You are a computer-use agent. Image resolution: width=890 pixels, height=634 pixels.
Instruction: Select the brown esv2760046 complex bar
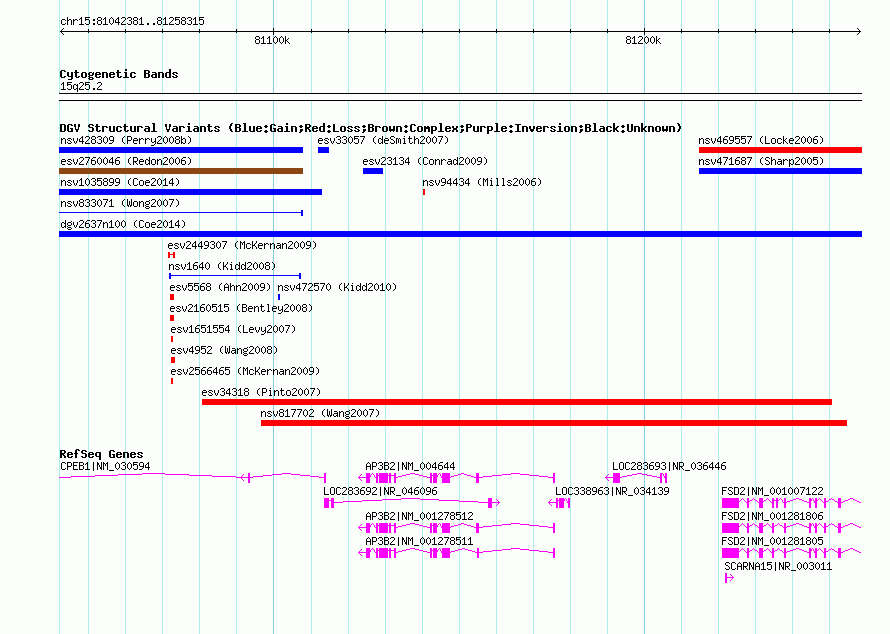click(x=181, y=171)
